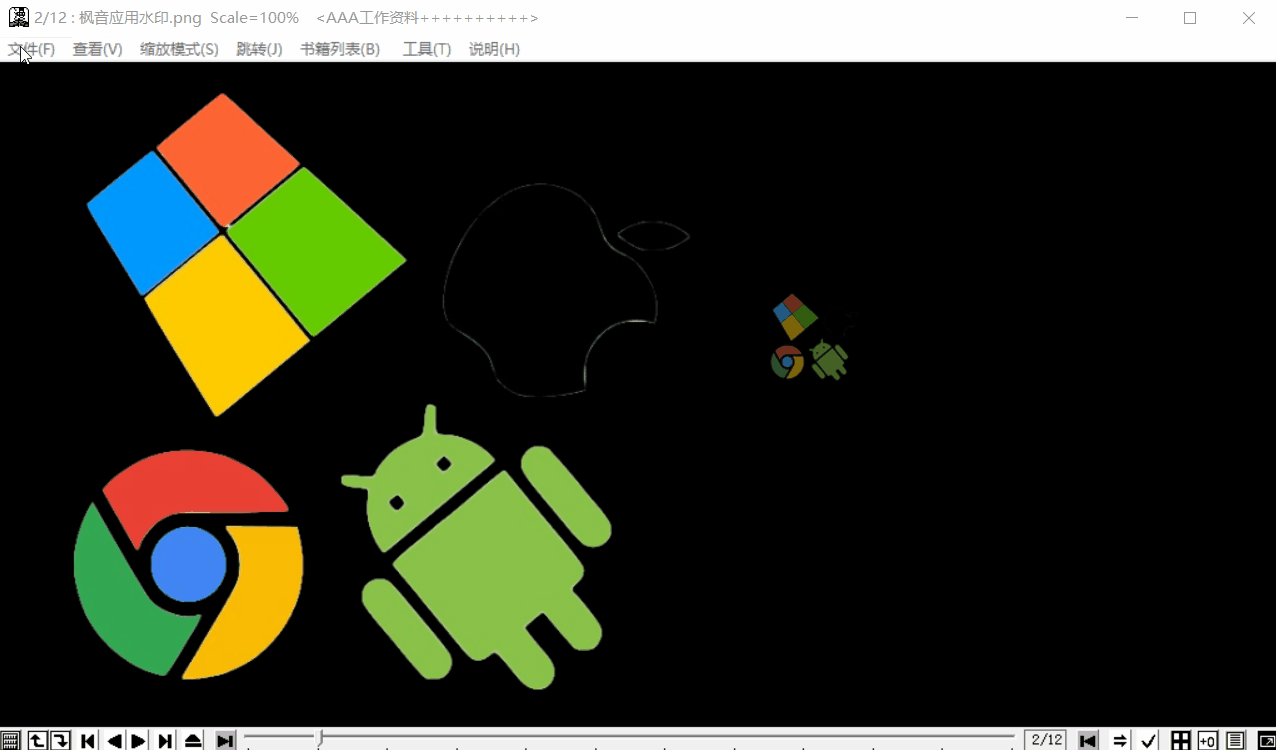Viewport: 1276px width, 750px height.
Task: Maximize the viewer window
Action: click(1190, 17)
